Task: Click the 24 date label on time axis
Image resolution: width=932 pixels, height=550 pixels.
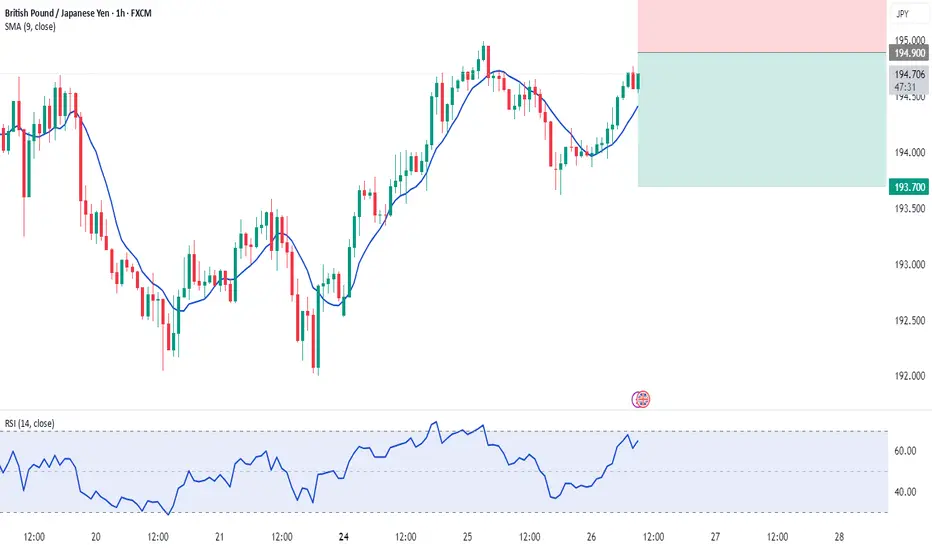Action: pyautogui.click(x=344, y=537)
